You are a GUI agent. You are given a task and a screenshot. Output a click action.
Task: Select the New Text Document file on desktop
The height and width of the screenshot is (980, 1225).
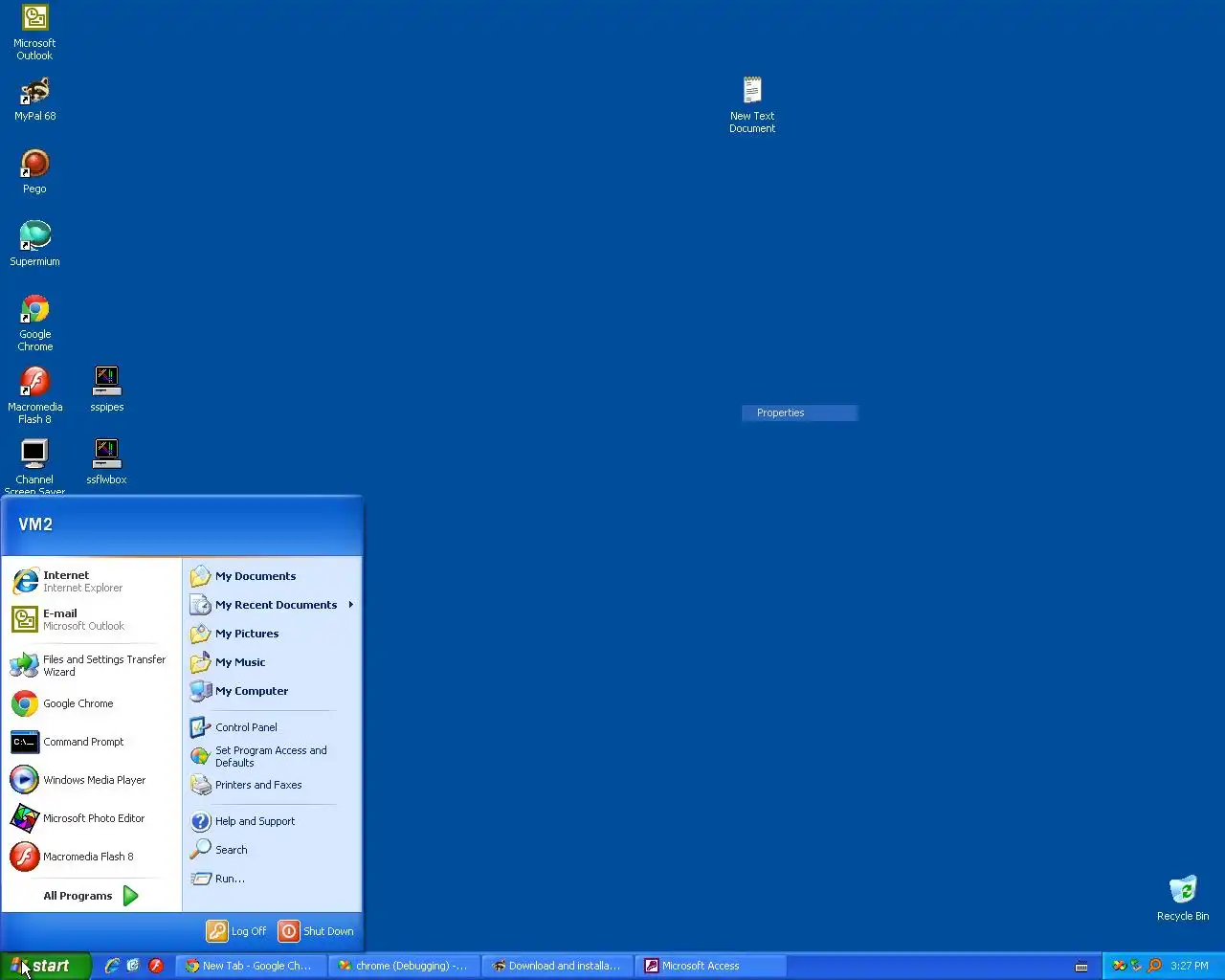pyautogui.click(x=752, y=105)
